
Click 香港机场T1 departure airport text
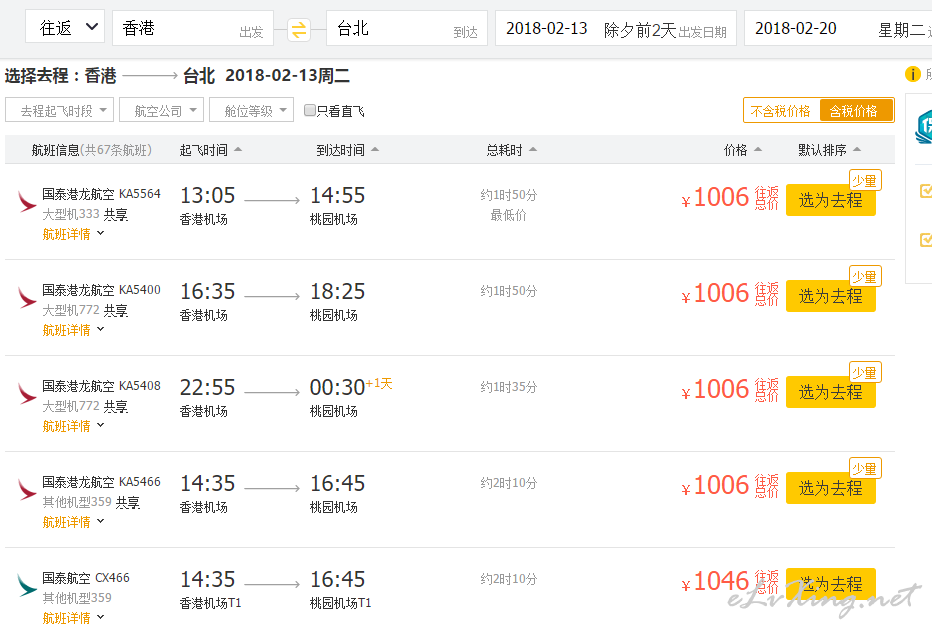(210, 603)
